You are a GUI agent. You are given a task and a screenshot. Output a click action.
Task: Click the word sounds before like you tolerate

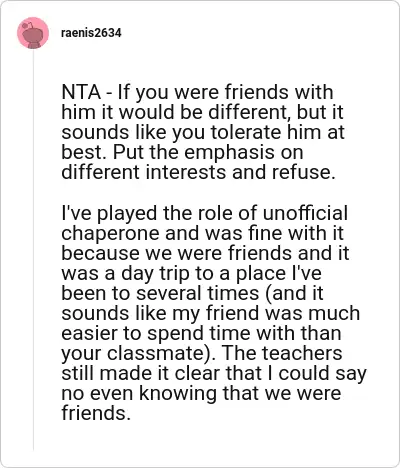[x=95, y=133]
